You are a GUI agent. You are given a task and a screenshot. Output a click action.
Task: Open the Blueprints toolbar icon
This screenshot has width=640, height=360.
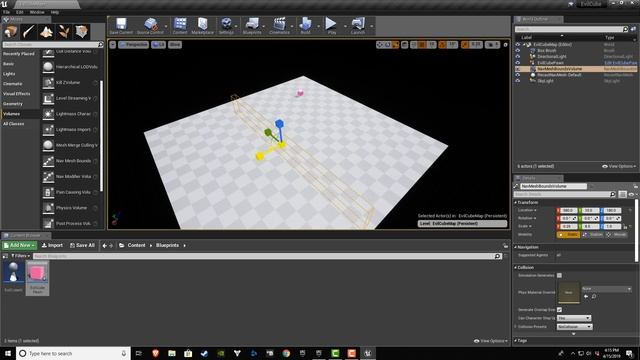(252, 26)
